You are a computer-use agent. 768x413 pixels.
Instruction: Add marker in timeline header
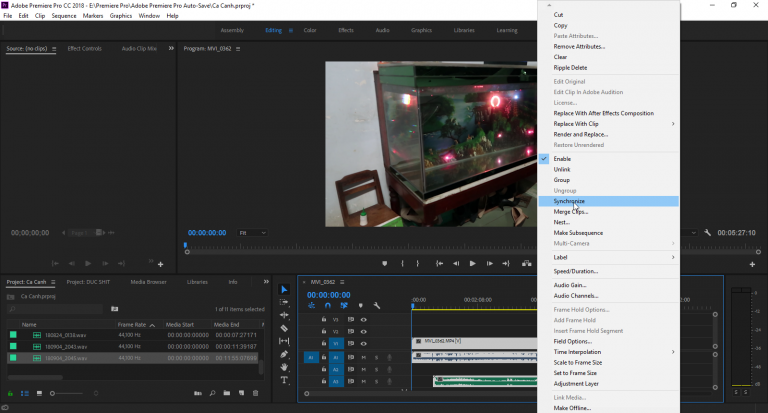361,306
